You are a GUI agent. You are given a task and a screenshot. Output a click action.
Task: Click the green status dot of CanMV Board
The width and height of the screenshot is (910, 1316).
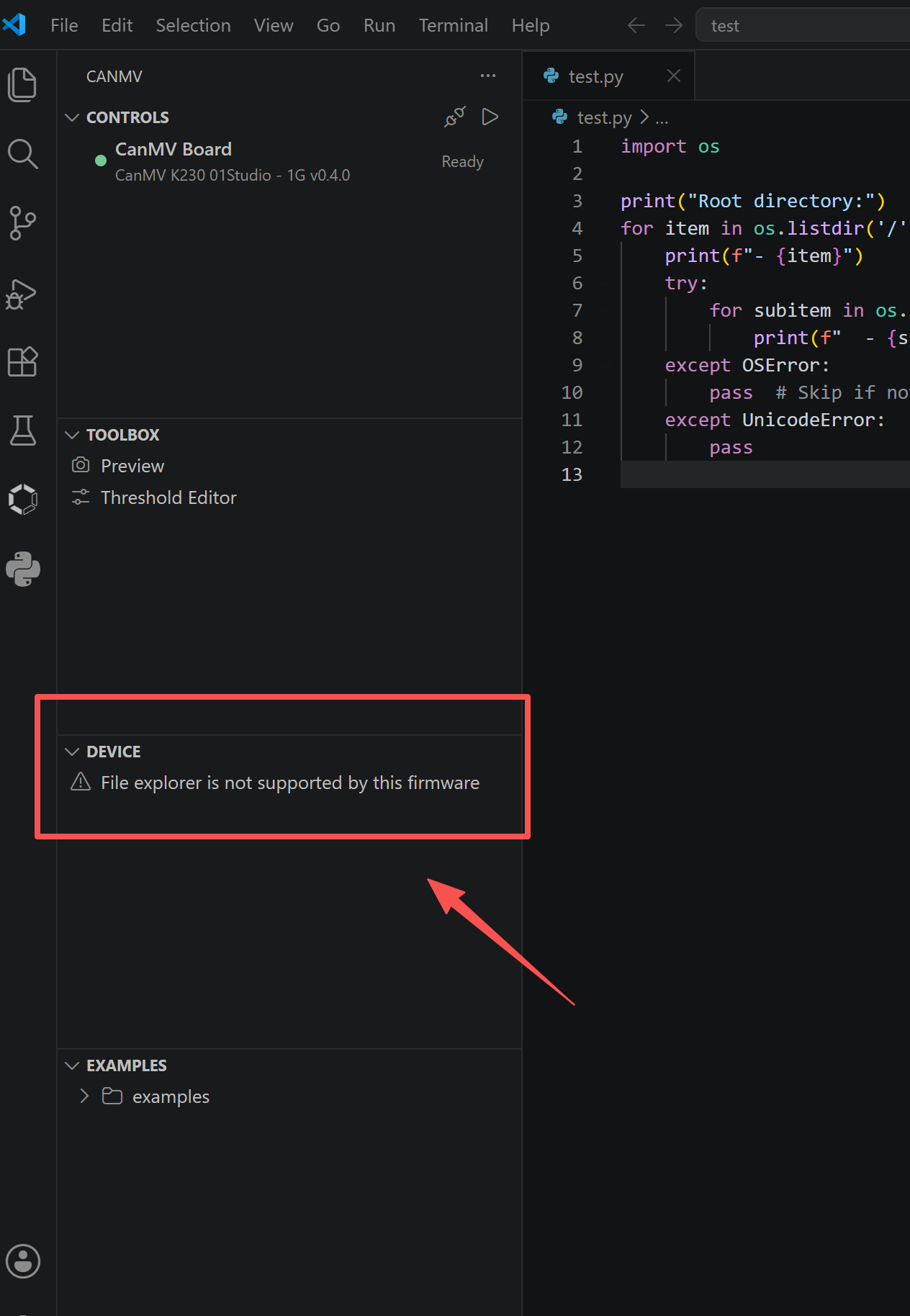[x=101, y=161]
